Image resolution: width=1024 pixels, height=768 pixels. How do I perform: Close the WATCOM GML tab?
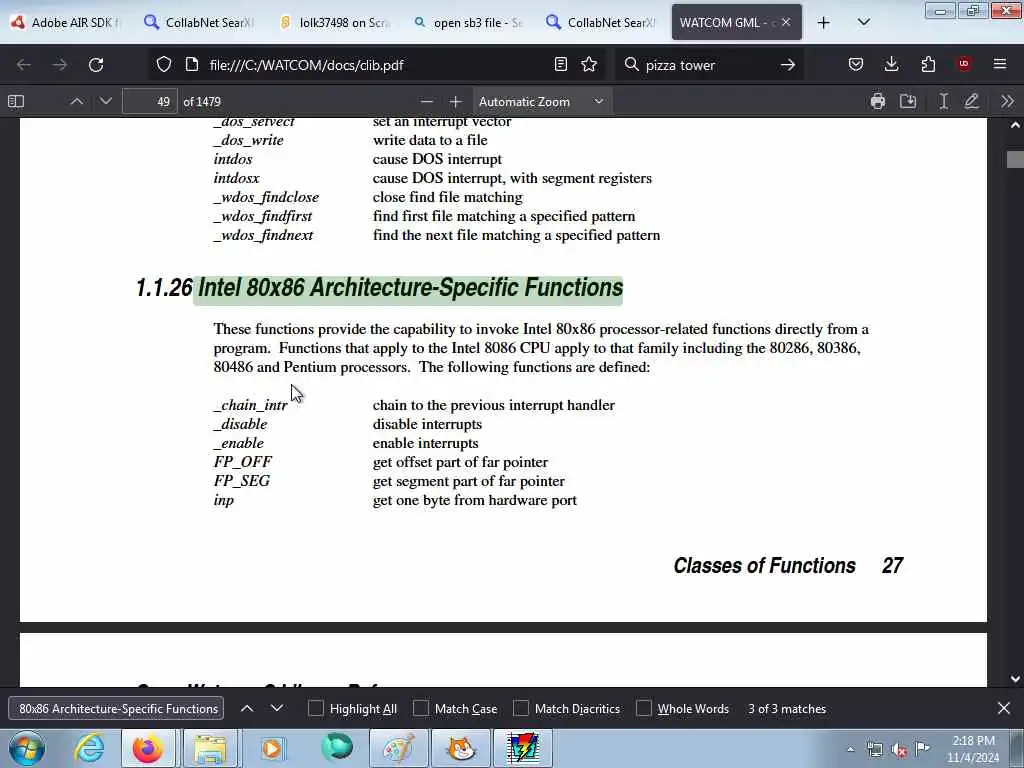point(786,22)
